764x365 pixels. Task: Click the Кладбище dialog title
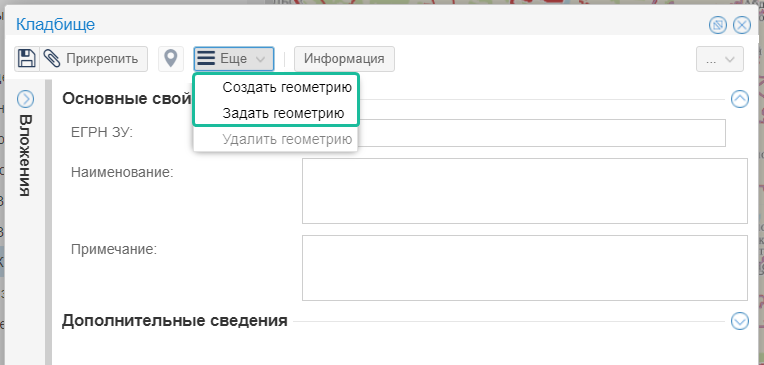coord(55,24)
